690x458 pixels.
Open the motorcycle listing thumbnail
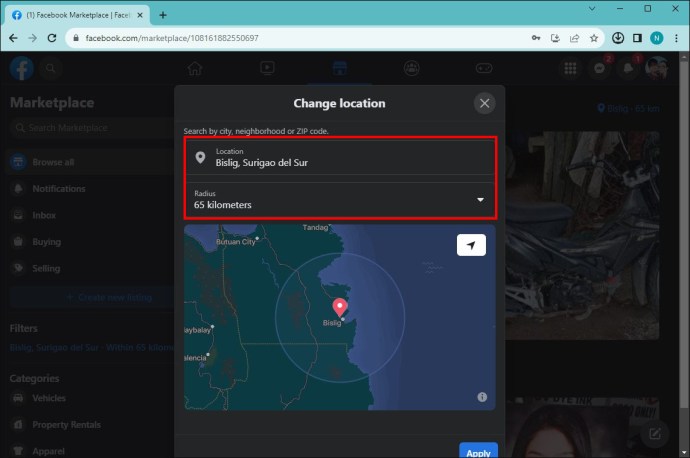582,235
